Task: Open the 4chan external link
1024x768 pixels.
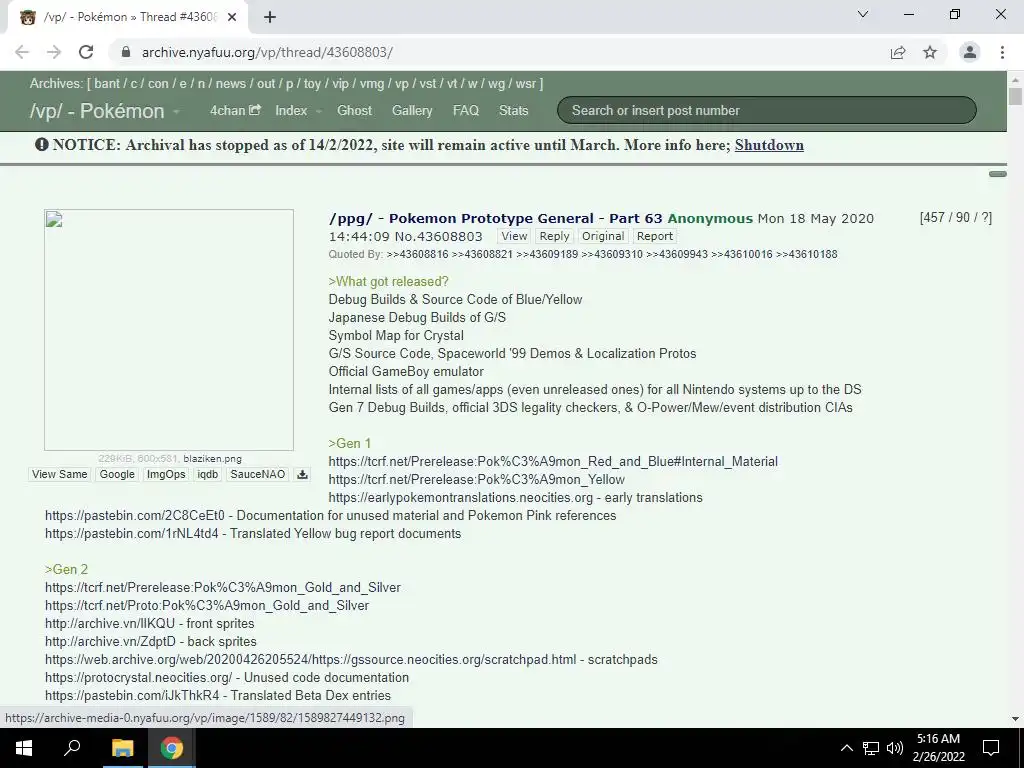Action: 235,110
